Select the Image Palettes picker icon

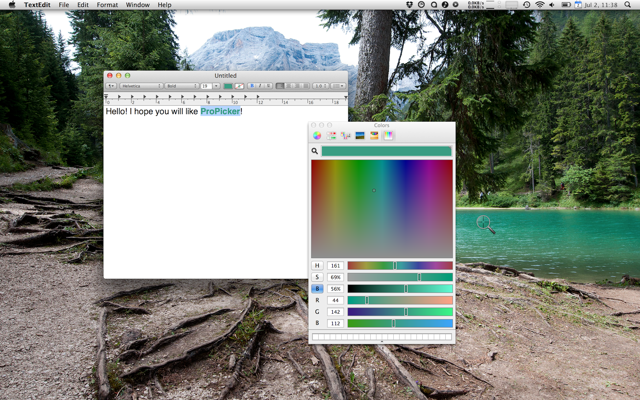tap(360, 136)
